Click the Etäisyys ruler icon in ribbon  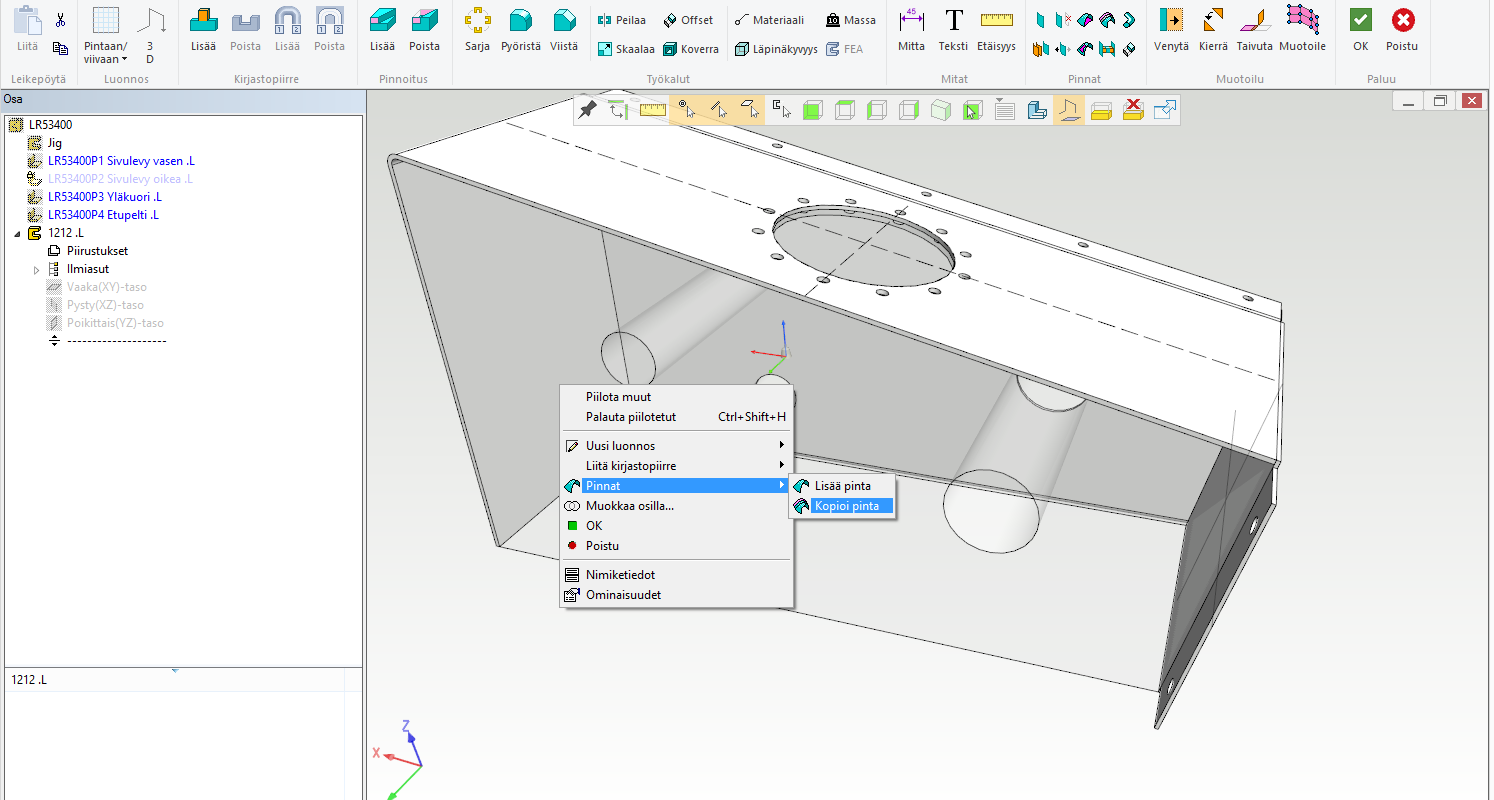point(996,20)
